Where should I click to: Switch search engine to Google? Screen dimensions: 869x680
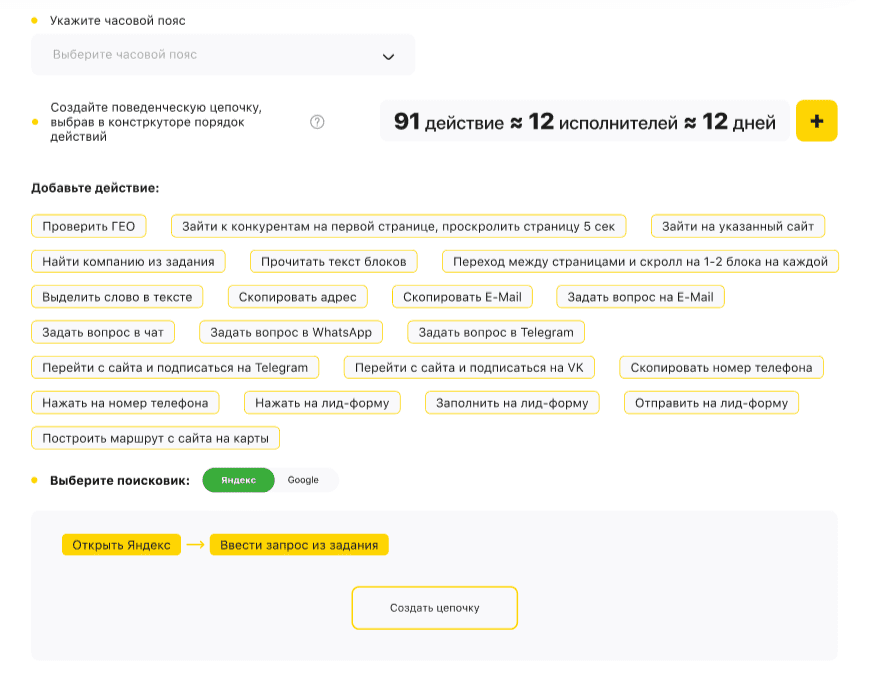pos(303,480)
